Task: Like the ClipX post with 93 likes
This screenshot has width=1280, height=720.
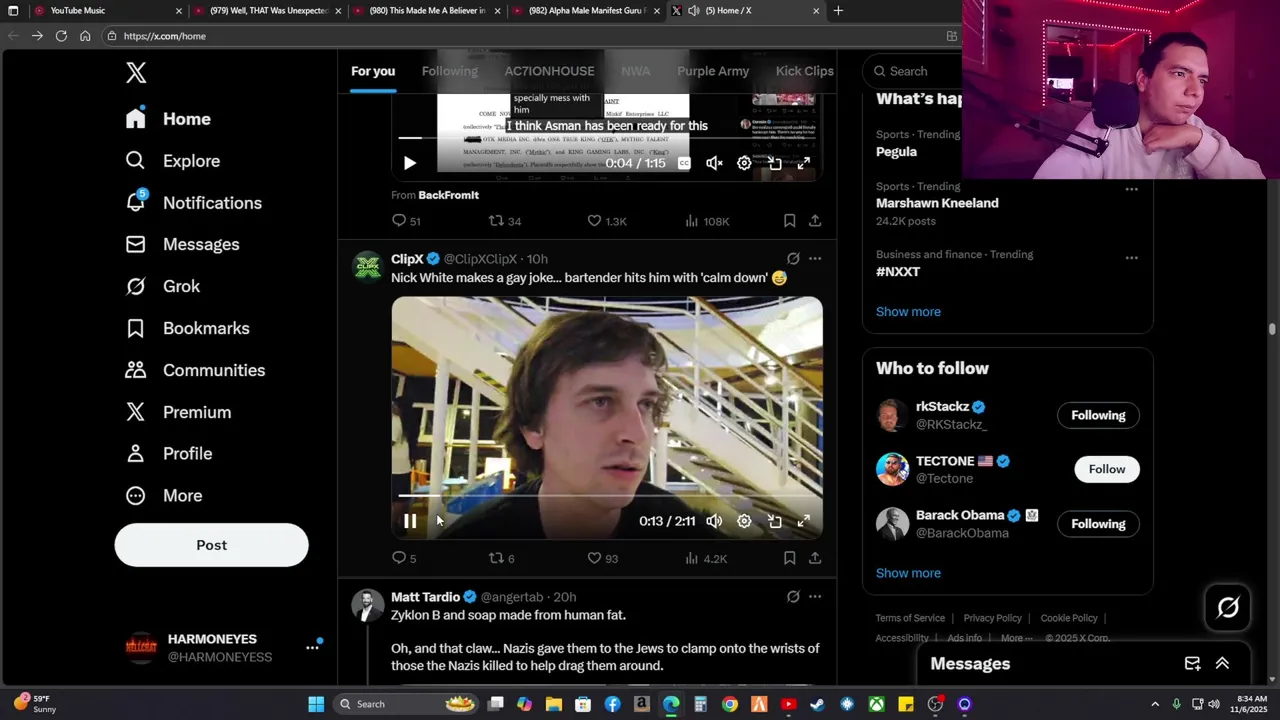Action: (603, 558)
